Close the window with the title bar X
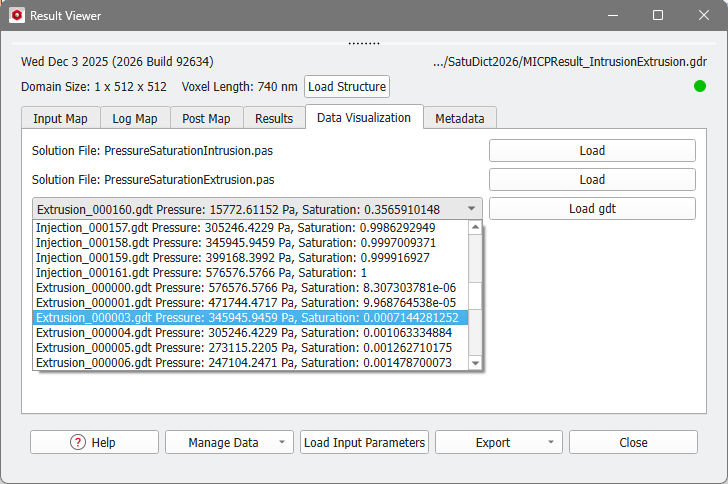The width and height of the screenshot is (728, 484). tap(704, 15)
